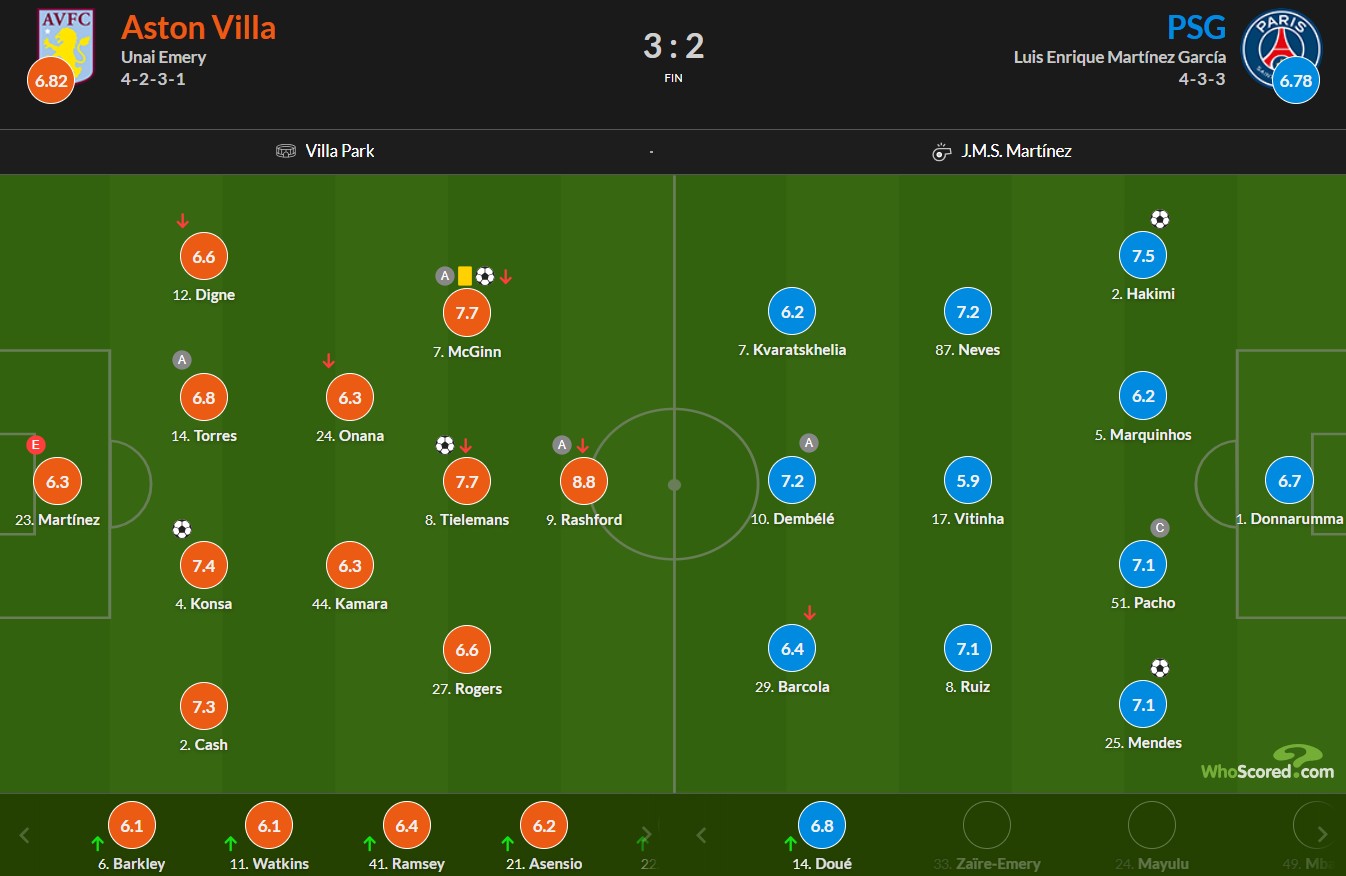Select Vitinha's 5.9 rating circle
The height and width of the screenshot is (876, 1346).
968,480
